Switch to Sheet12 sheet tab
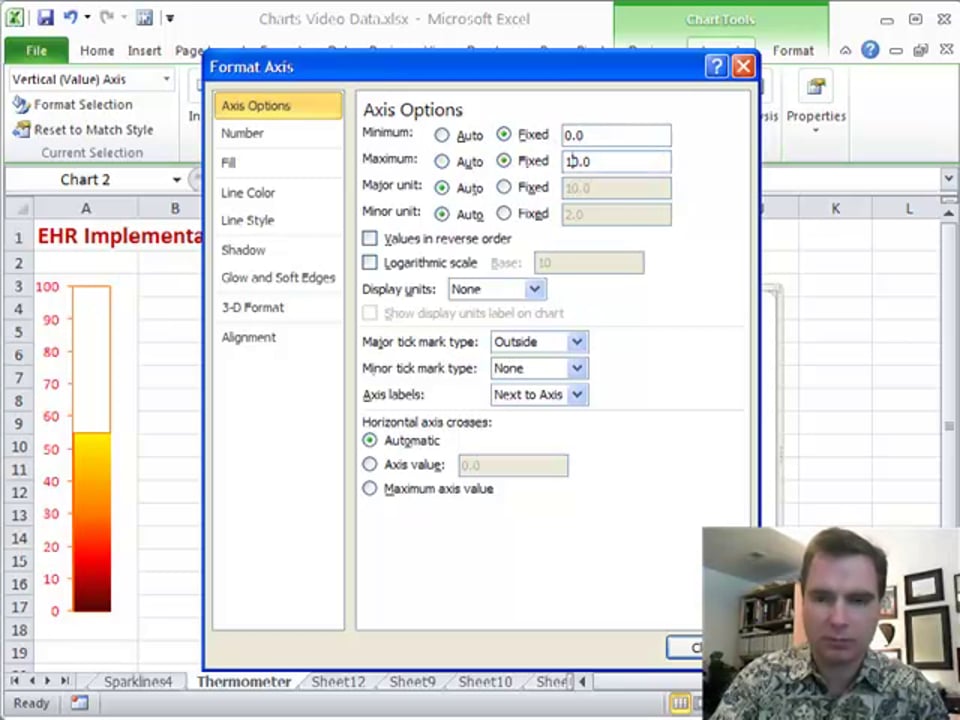Viewport: 960px width, 720px height. point(338,681)
